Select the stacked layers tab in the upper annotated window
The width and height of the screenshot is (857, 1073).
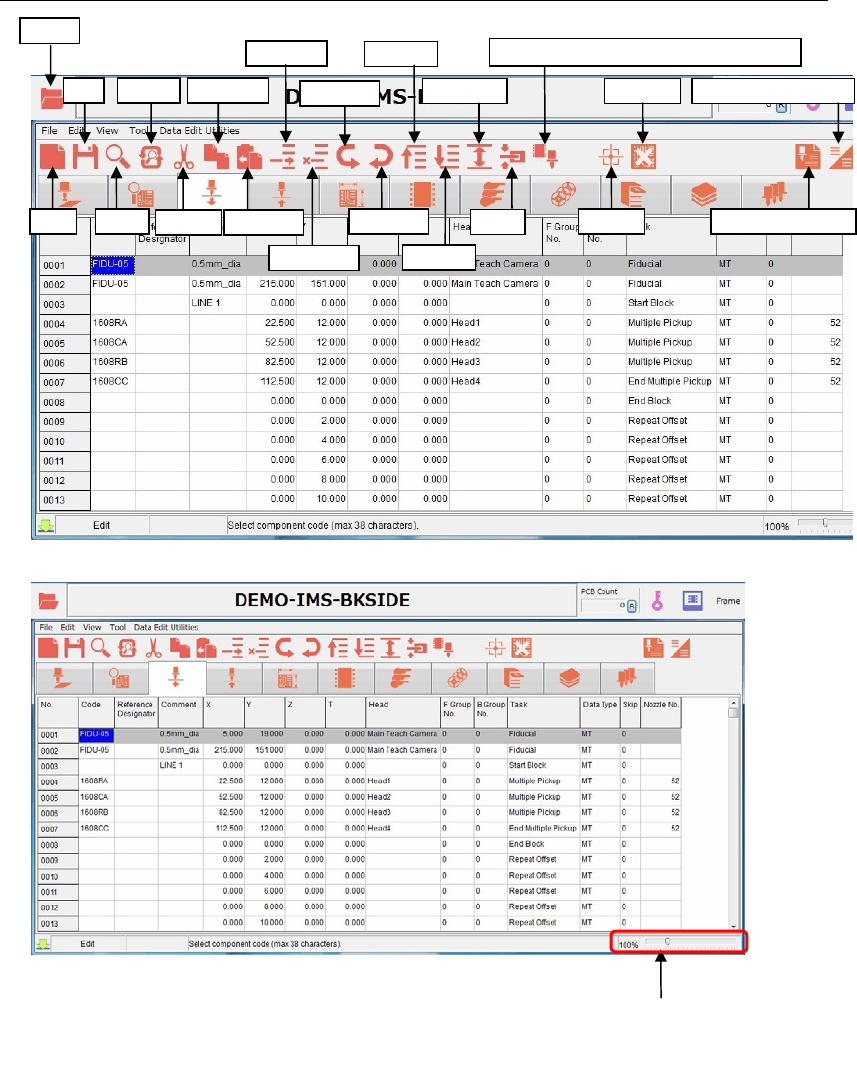pos(704,194)
